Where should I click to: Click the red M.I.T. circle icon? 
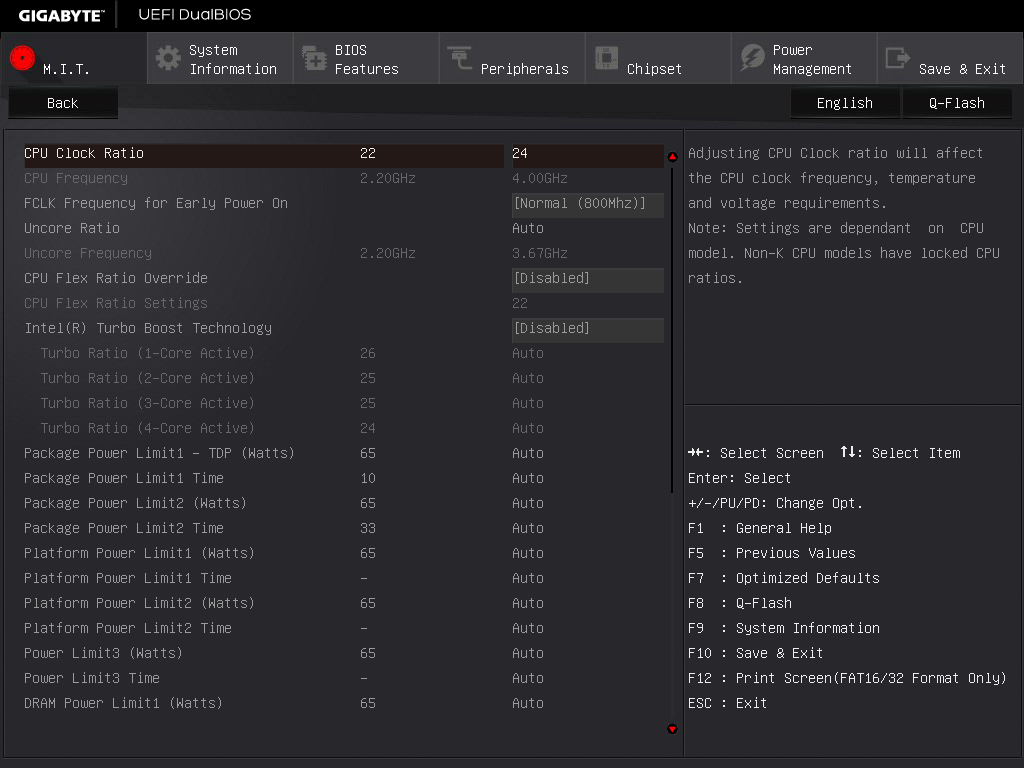[22, 58]
